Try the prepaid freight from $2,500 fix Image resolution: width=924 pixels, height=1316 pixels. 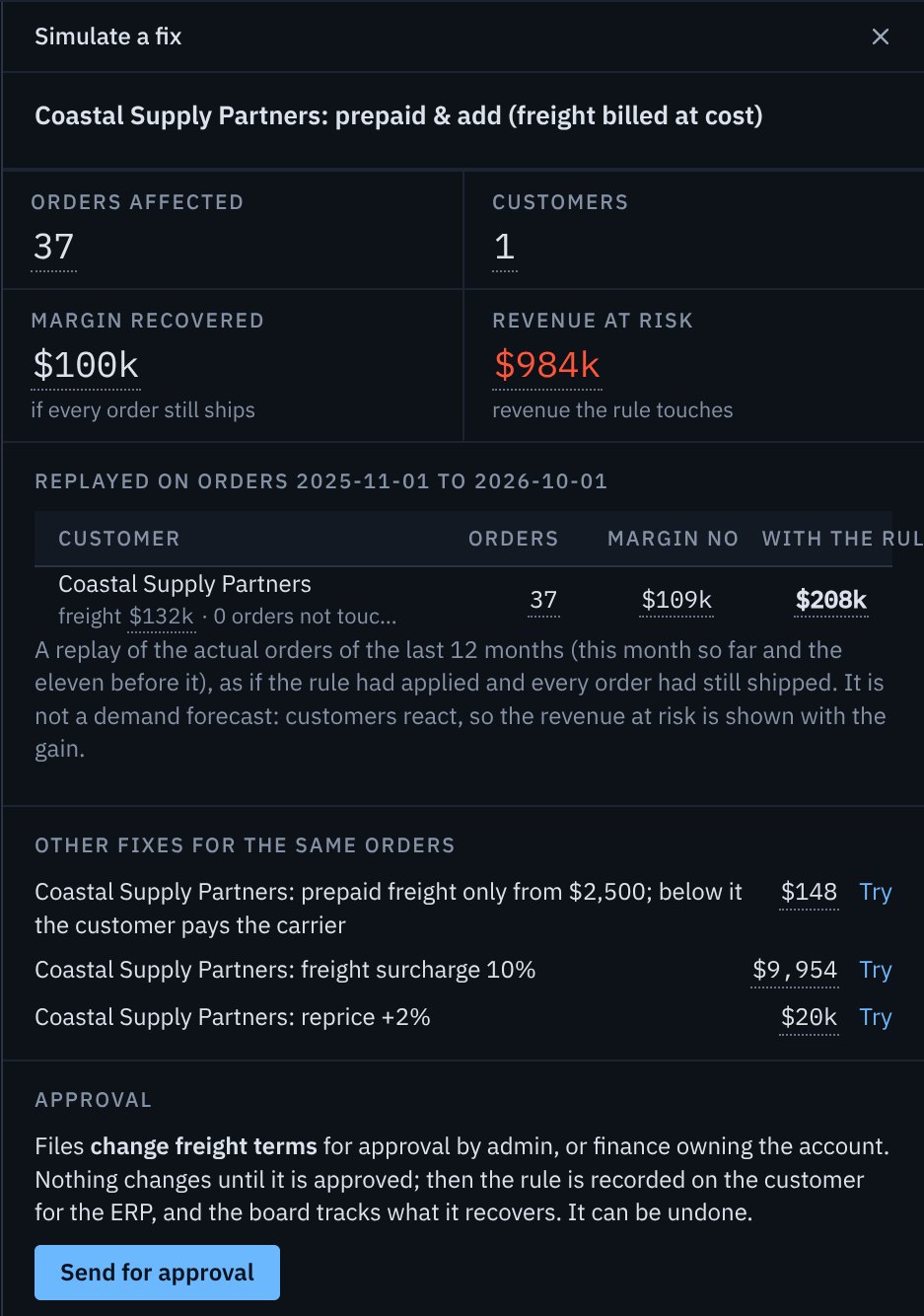tap(875, 892)
